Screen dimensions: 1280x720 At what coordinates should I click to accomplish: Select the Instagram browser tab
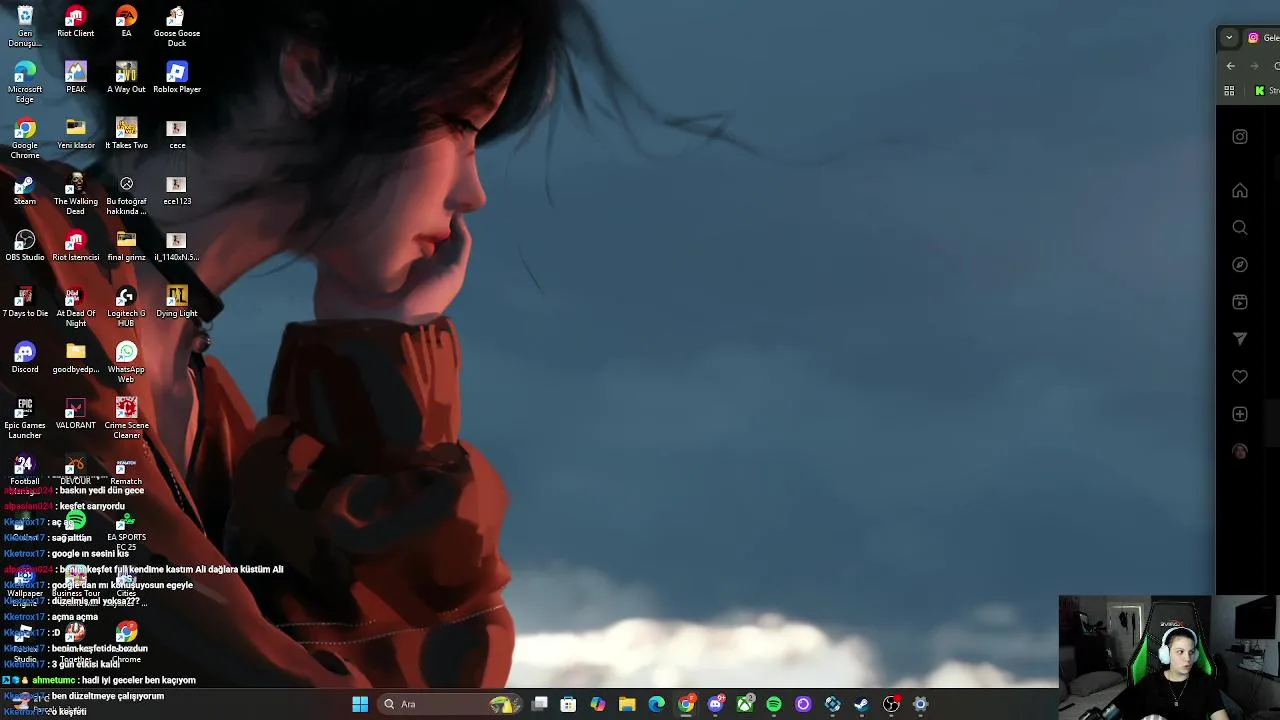pyautogui.click(x=1262, y=38)
